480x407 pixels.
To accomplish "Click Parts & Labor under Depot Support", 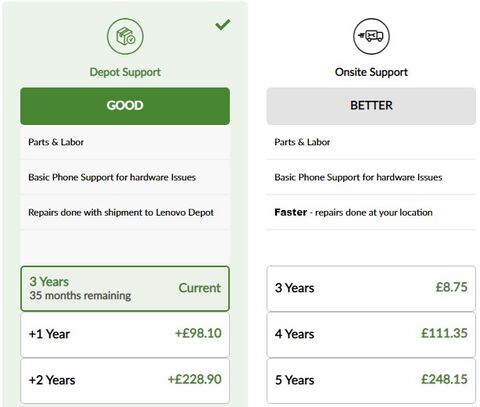I will (x=56, y=142).
